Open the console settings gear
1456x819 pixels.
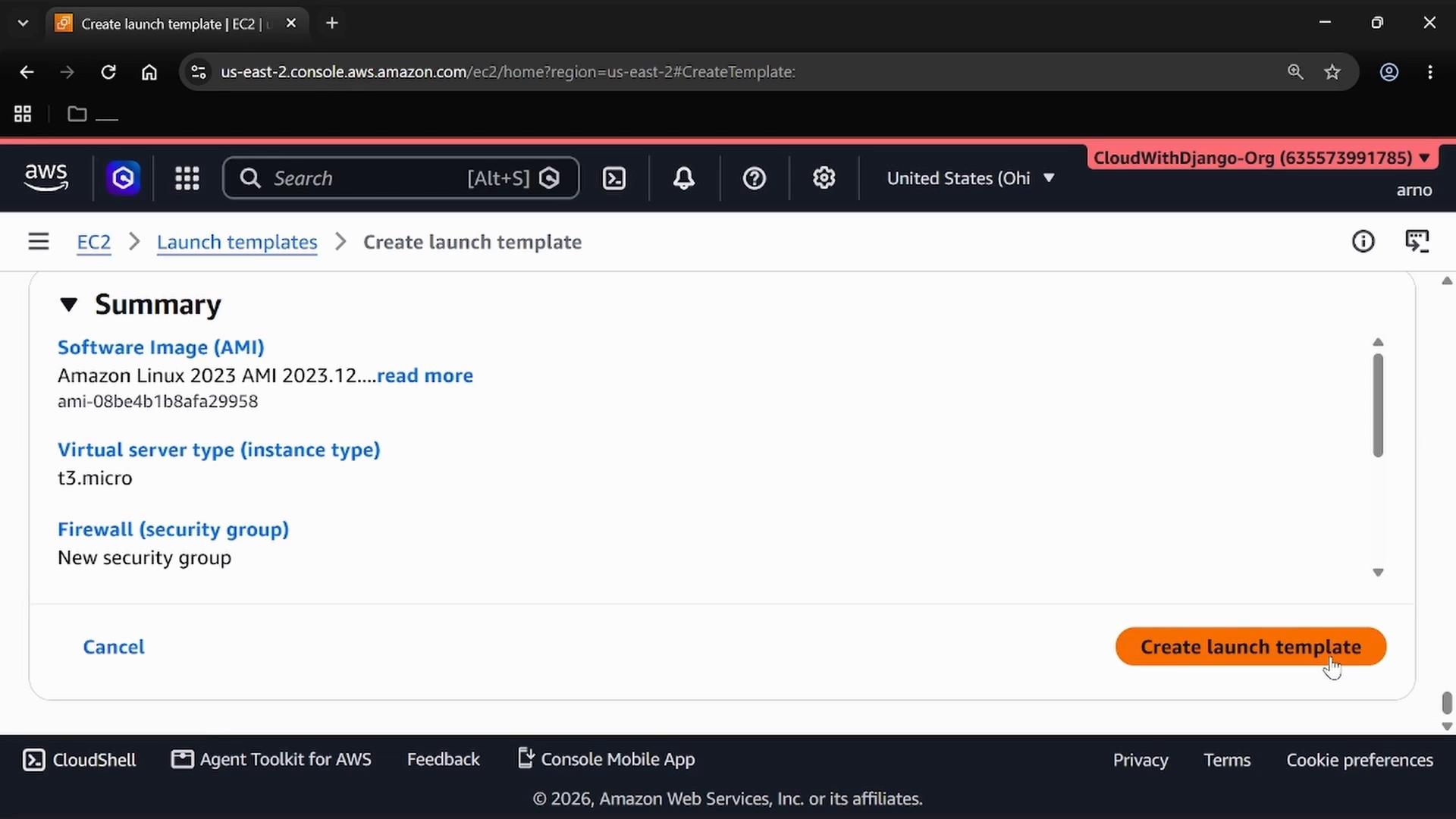click(x=824, y=178)
